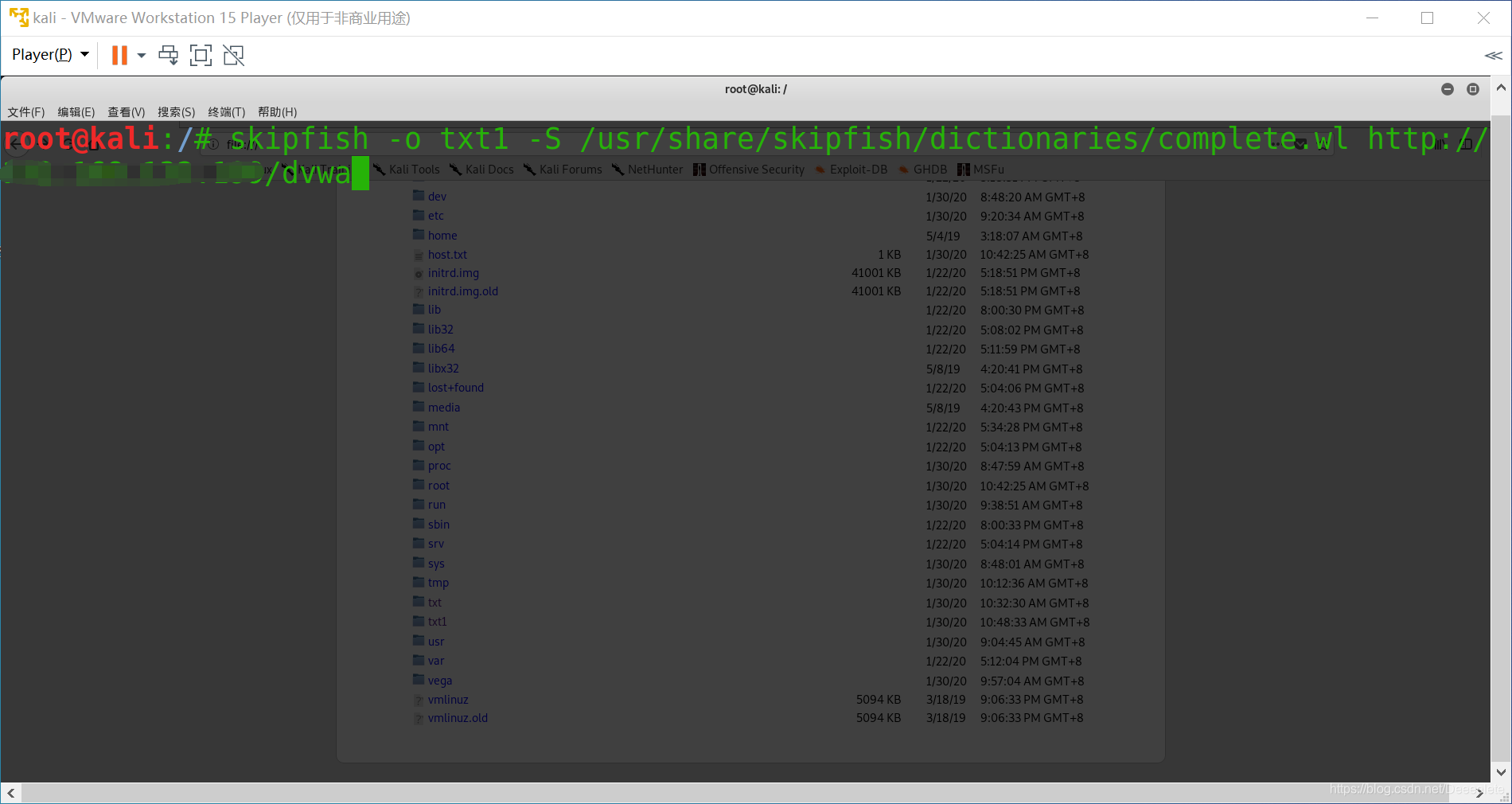Open the lost+found directory link
This screenshot has height=804, width=1512.
(x=456, y=388)
